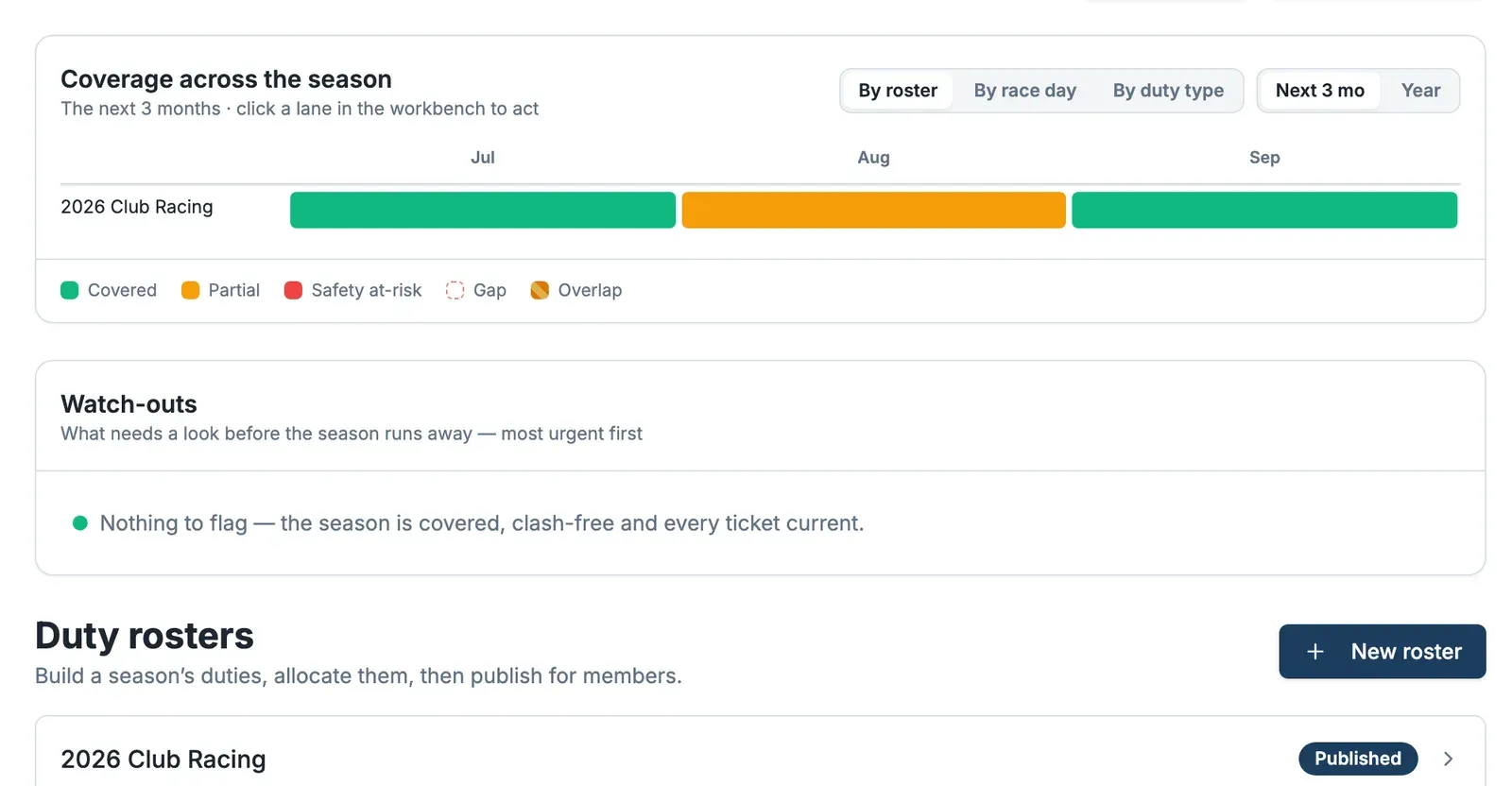The width and height of the screenshot is (1512, 786).
Task: Click the striped Overlap legend icon
Action: coord(540,290)
